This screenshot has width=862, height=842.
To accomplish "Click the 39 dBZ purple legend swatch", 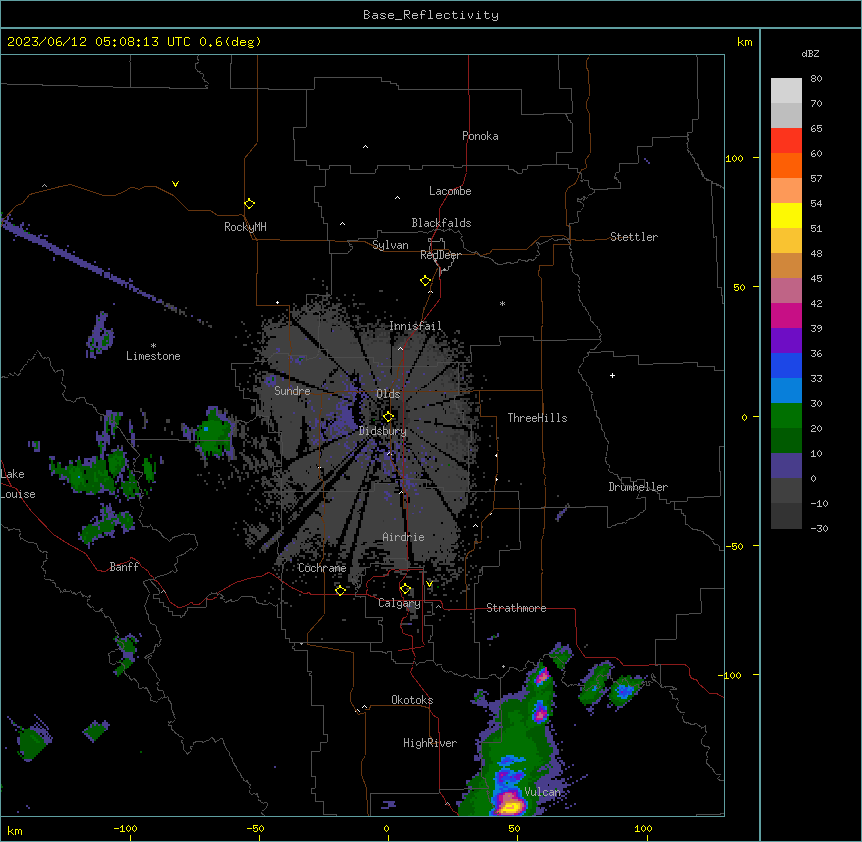I will click(786, 340).
